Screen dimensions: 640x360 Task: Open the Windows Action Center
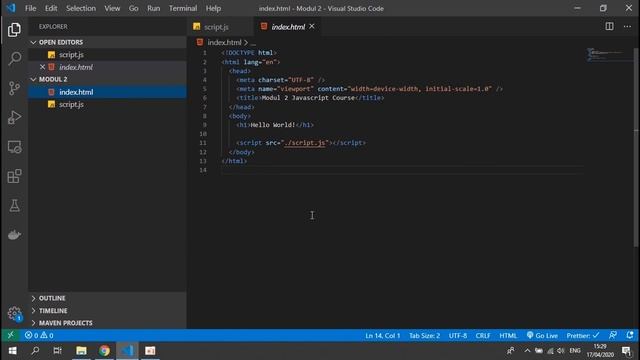627,351
